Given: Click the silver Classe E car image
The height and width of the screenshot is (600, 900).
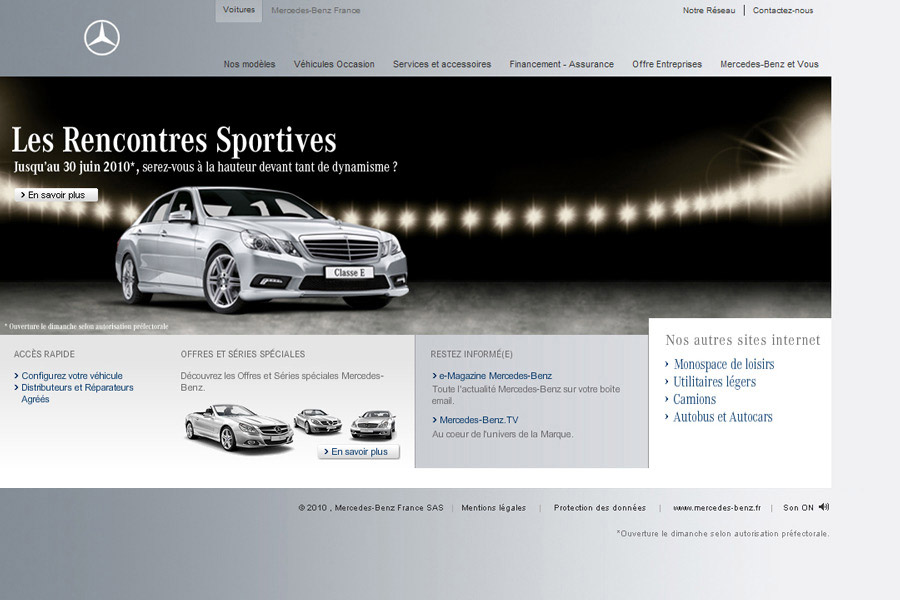Looking at the screenshot, I should [262, 248].
